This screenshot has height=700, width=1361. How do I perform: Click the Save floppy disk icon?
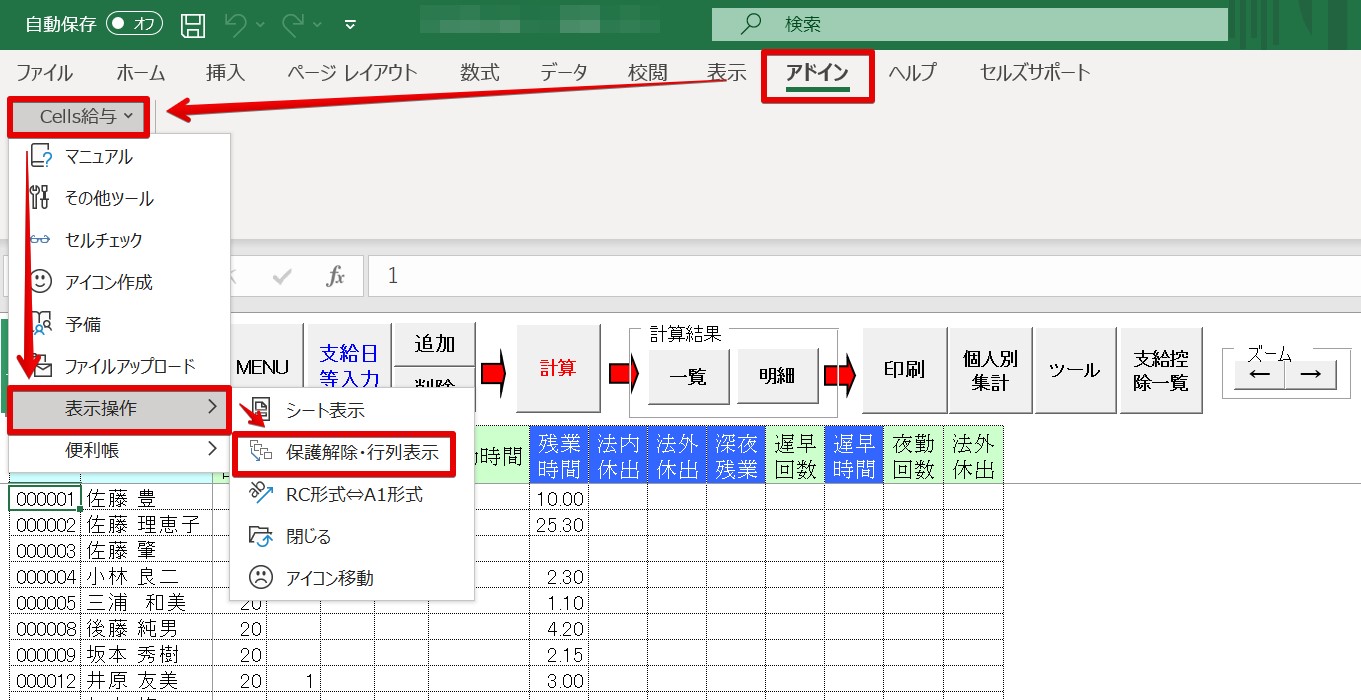194,24
